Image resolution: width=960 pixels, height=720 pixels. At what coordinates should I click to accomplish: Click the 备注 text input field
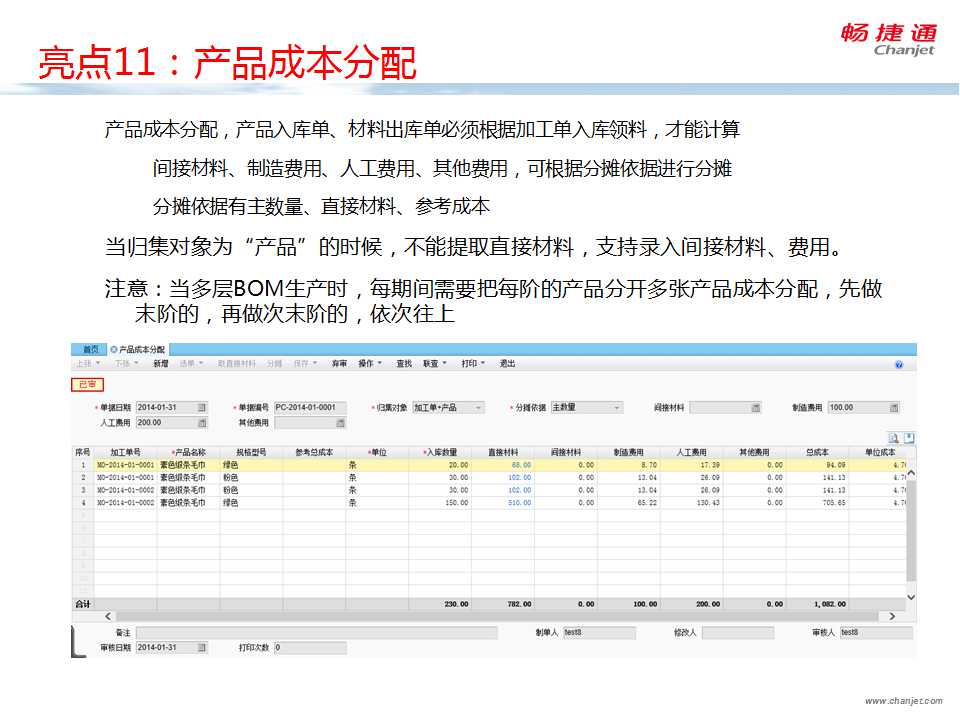pyautogui.click(x=316, y=633)
